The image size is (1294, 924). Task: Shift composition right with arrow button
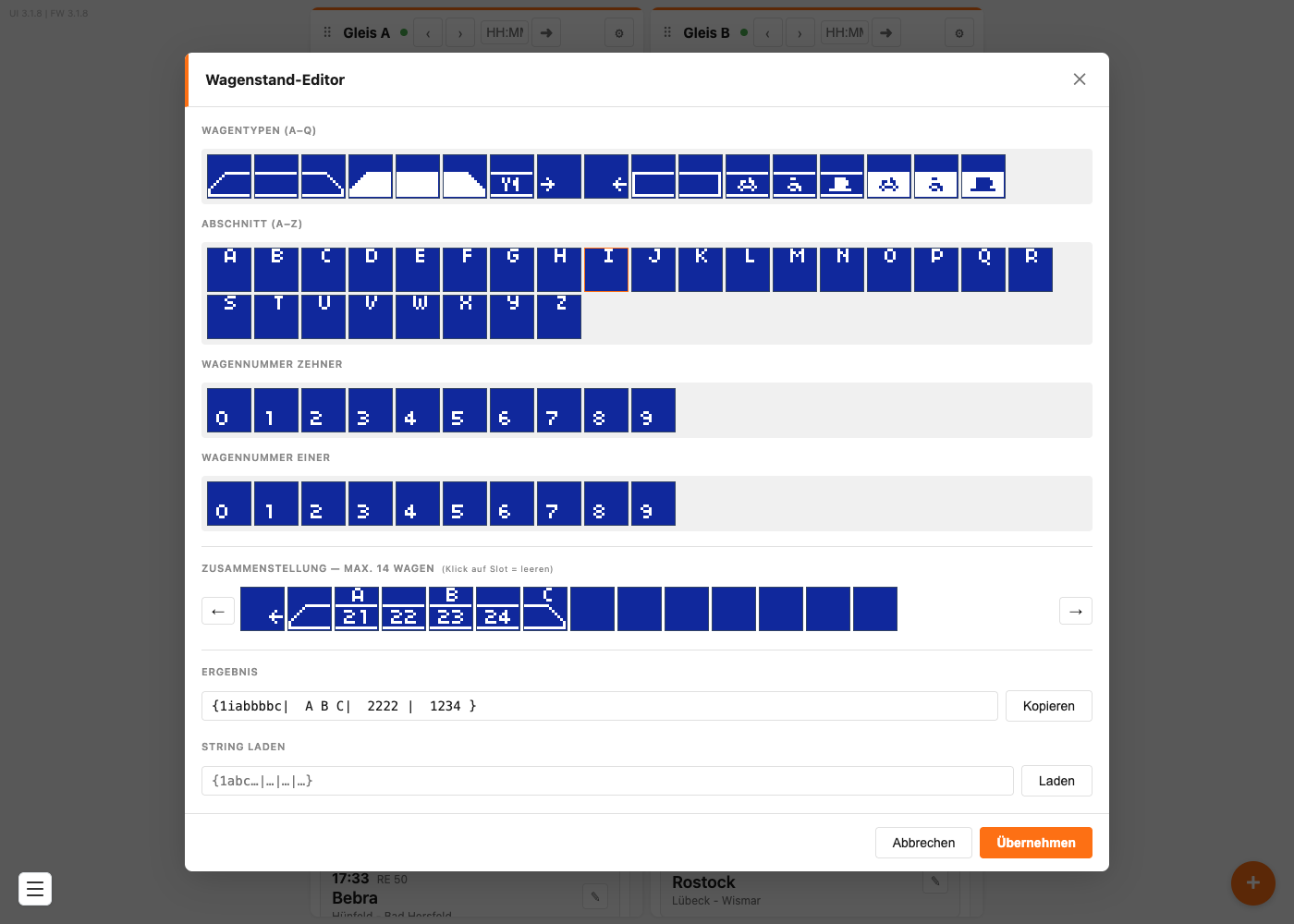1076,611
